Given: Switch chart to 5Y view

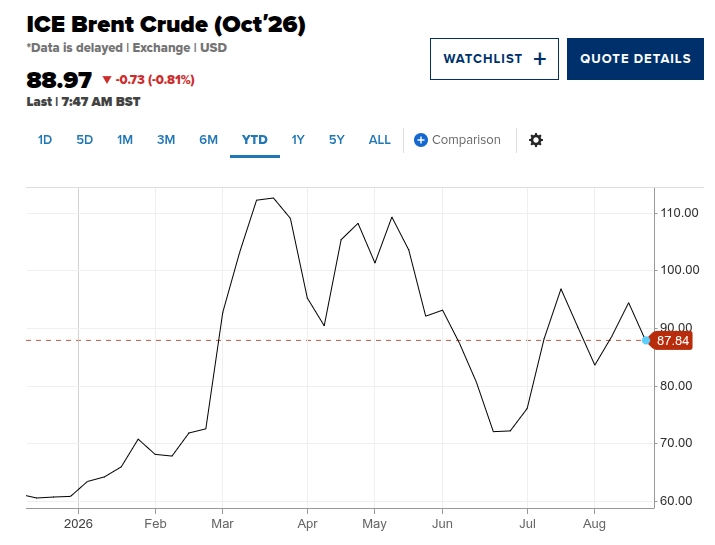Looking at the screenshot, I should (337, 140).
